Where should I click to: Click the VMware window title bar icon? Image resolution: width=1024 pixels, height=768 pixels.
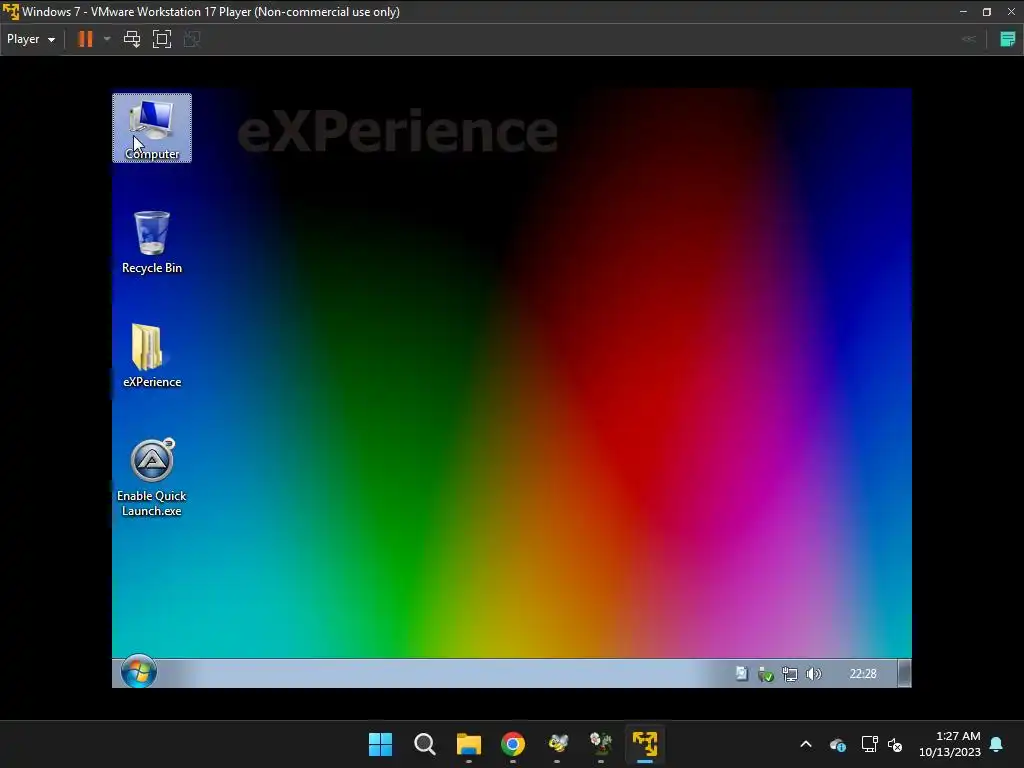coord(11,12)
